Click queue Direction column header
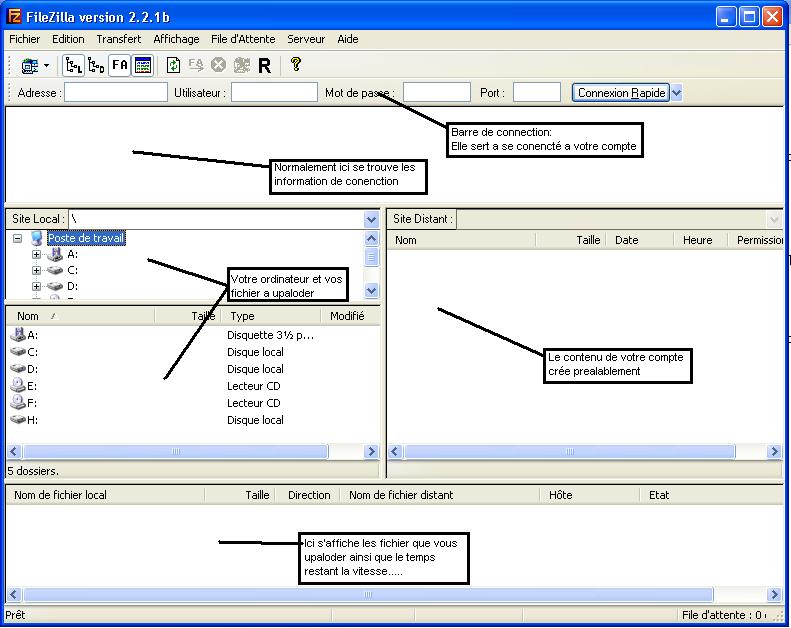 [x=309, y=495]
